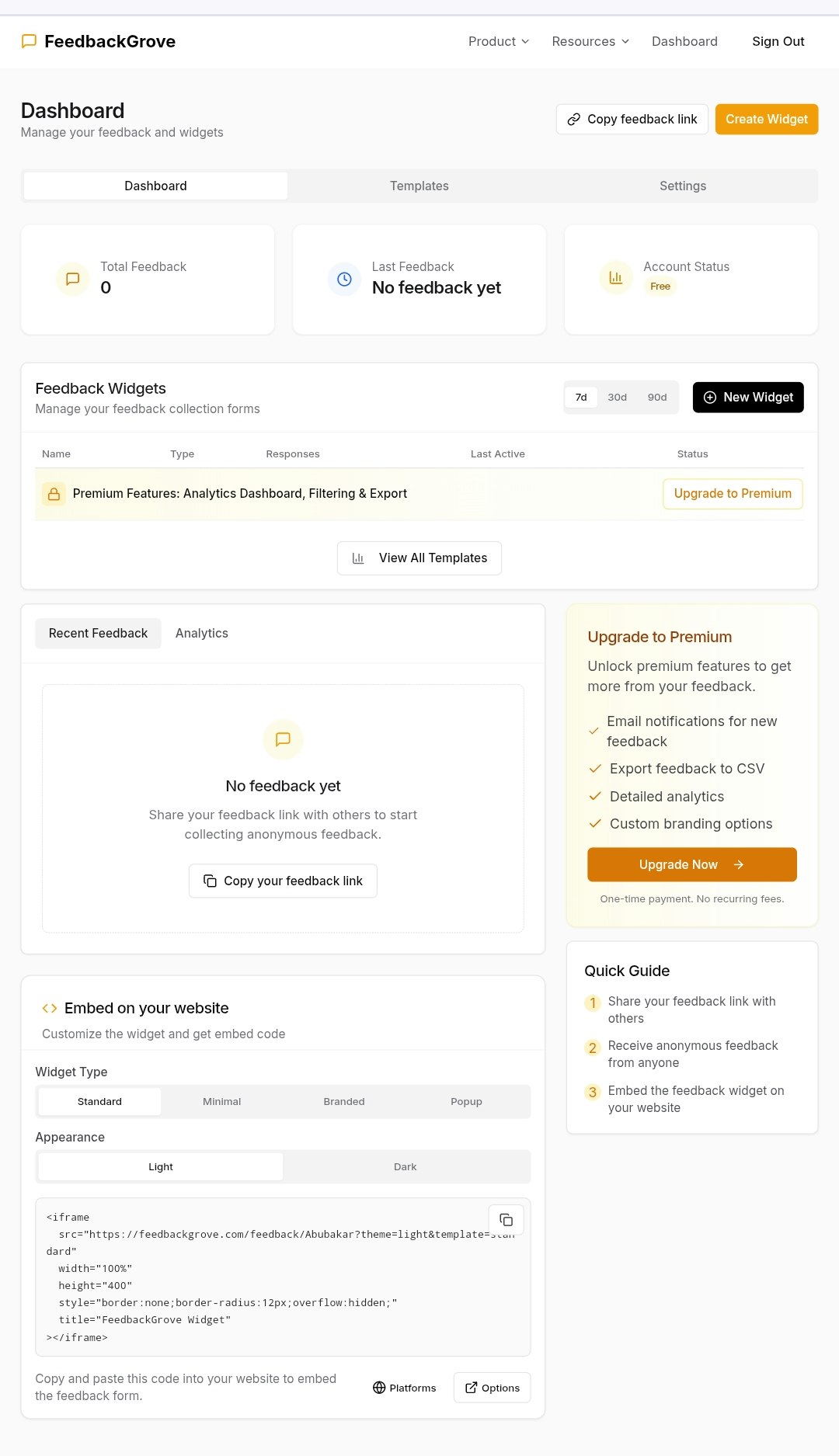This screenshot has height=1456, width=839.
Task: Click the orange Create Widget button
Action: pos(767,120)
